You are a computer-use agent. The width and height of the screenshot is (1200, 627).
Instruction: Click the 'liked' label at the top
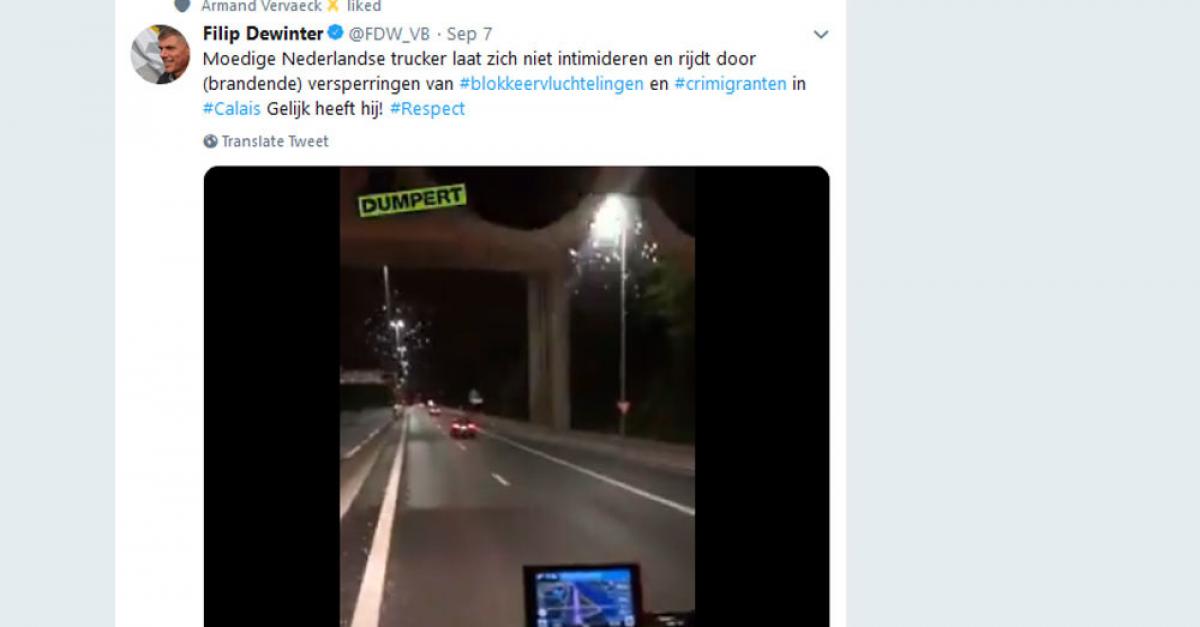[x=364, y=5]
